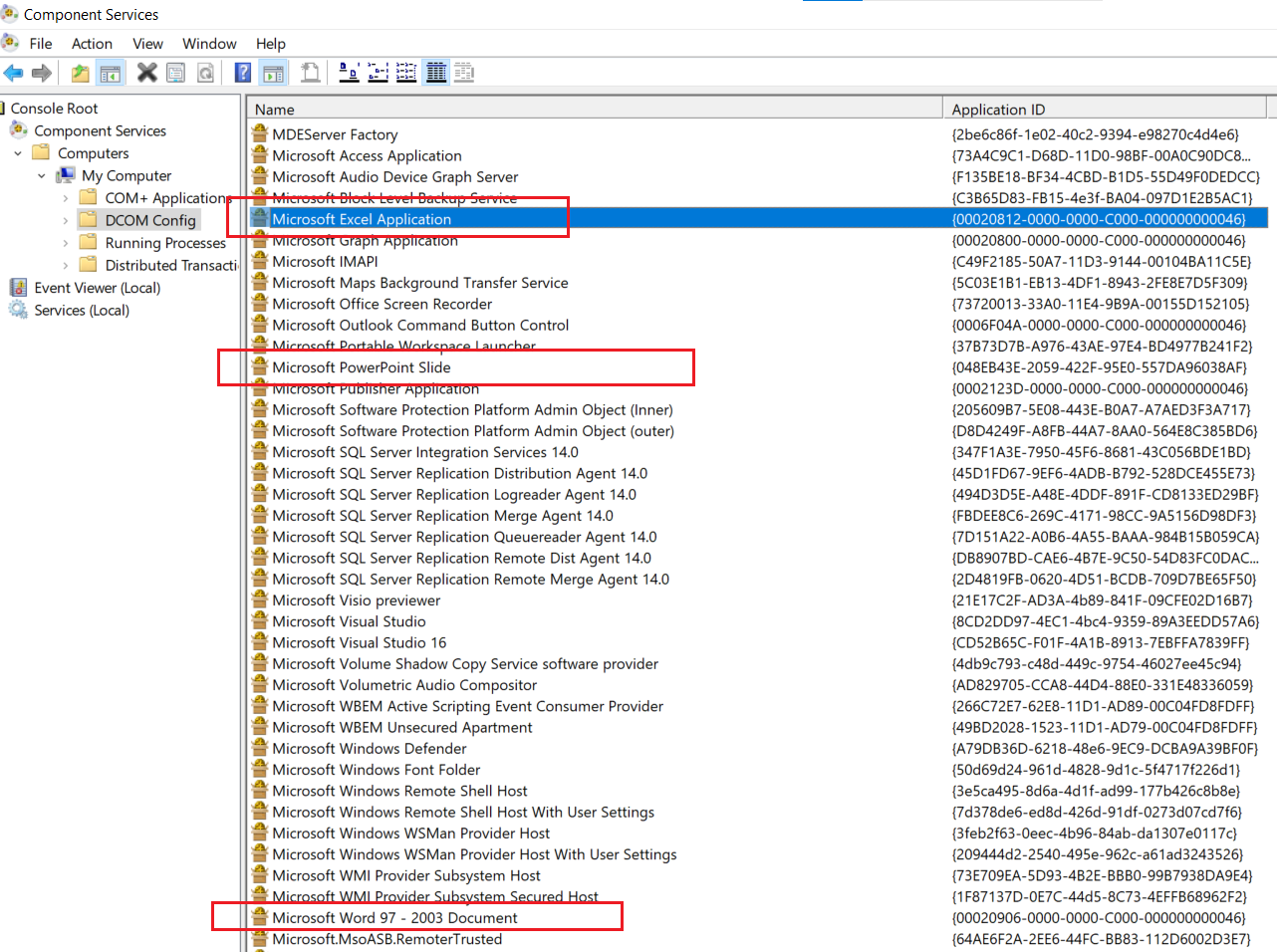Image resolution: width=1277 pixels, height=952 pixels.
Task: Click the Up One Level folder icon
Action: pyautogui.click(x=80, y=73)
